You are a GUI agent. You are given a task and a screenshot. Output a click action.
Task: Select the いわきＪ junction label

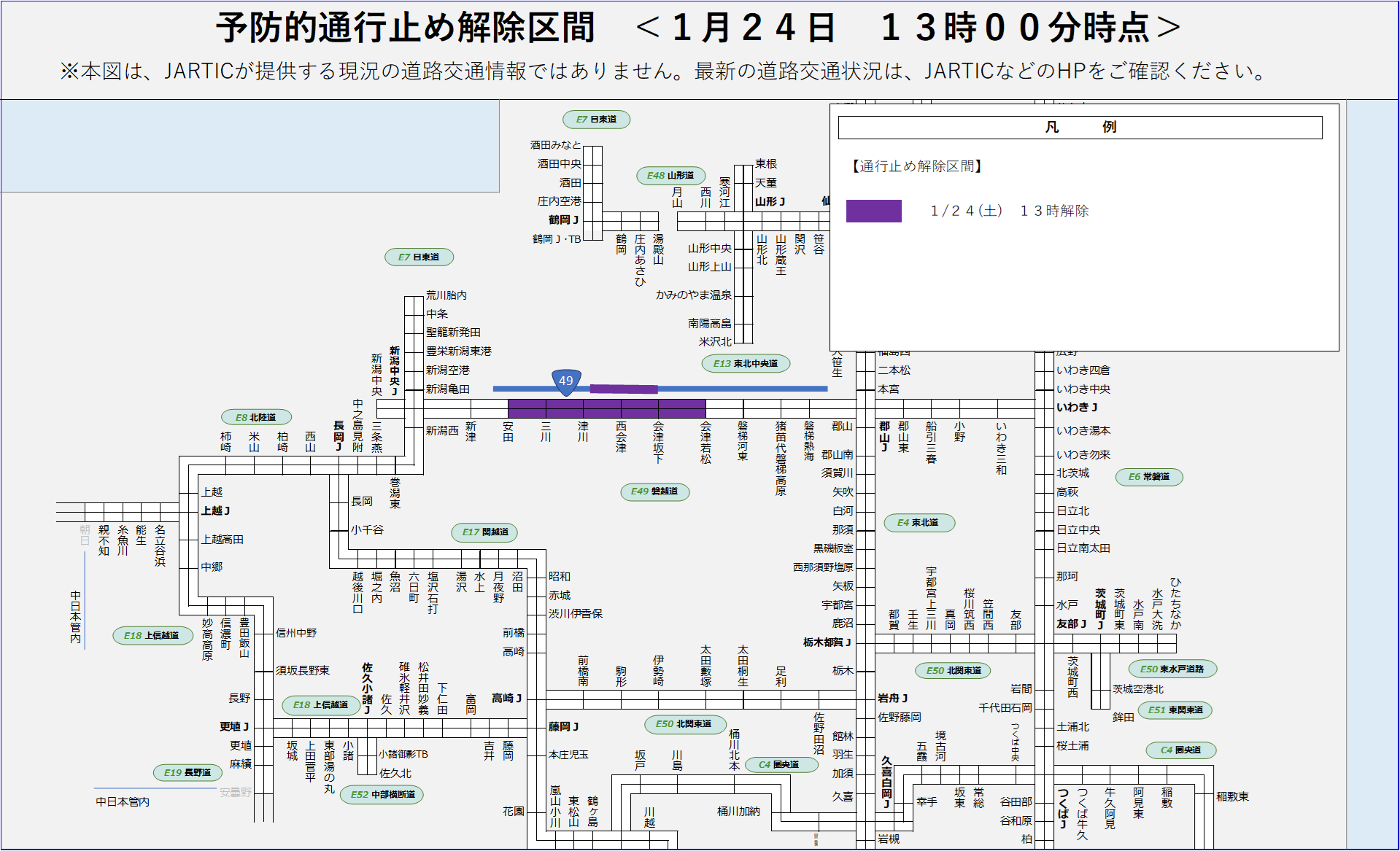pyautogui.click(x=1077, y=408)
